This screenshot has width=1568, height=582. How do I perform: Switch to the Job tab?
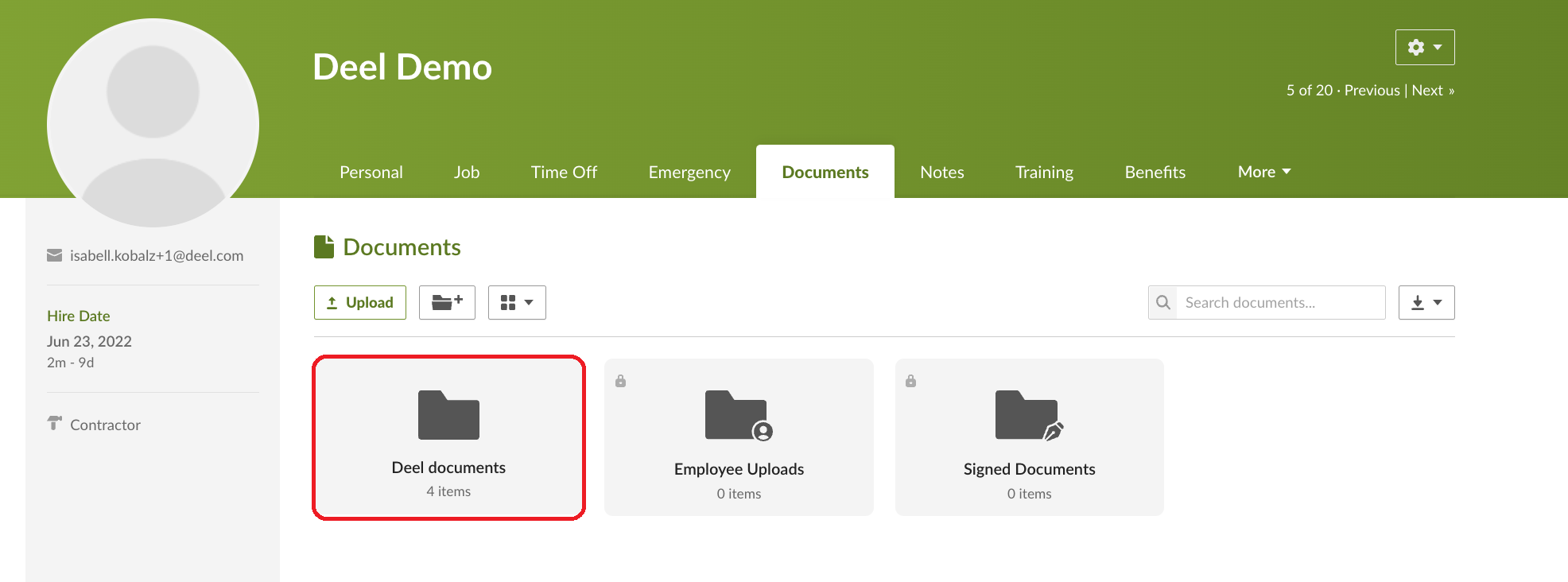[467, 172]
